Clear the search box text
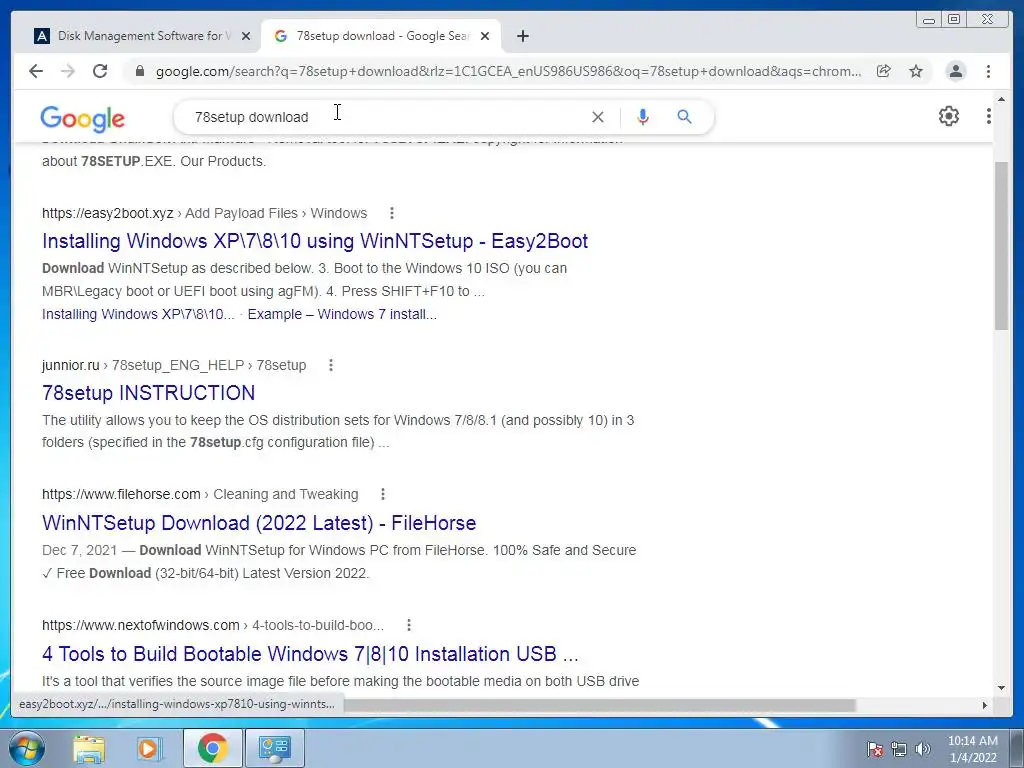Image resolution: width=1024 pixels, height=768 pixels. pyautogui.click(x=598, y=117)
